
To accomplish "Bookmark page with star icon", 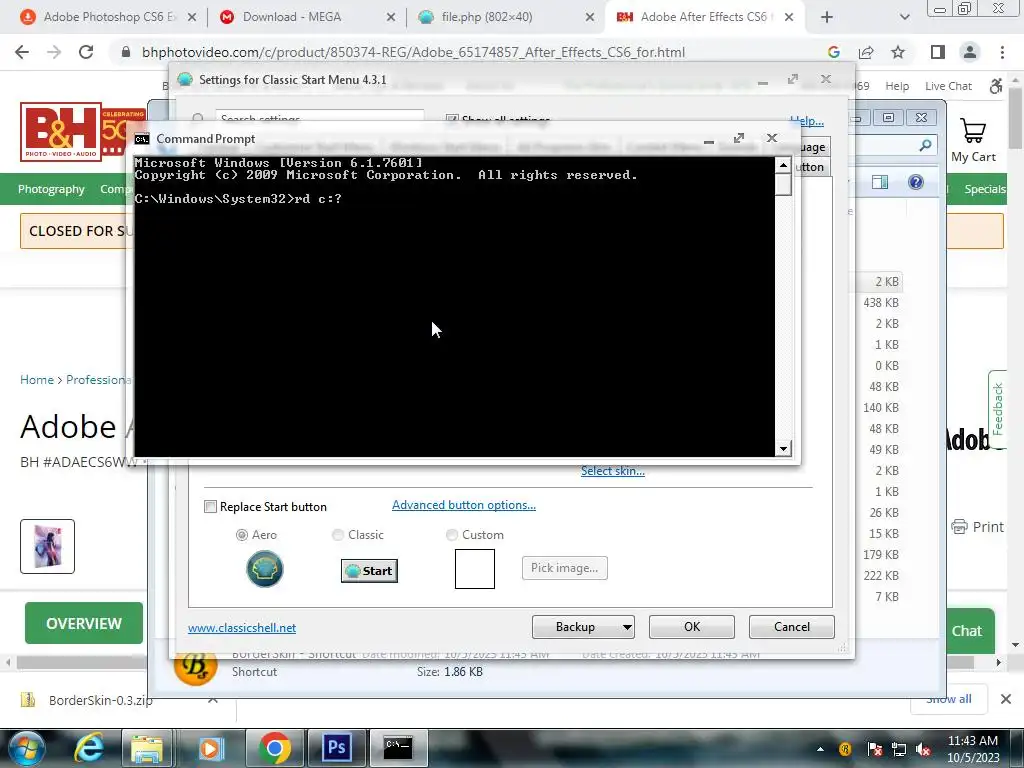I will point(898,52).
